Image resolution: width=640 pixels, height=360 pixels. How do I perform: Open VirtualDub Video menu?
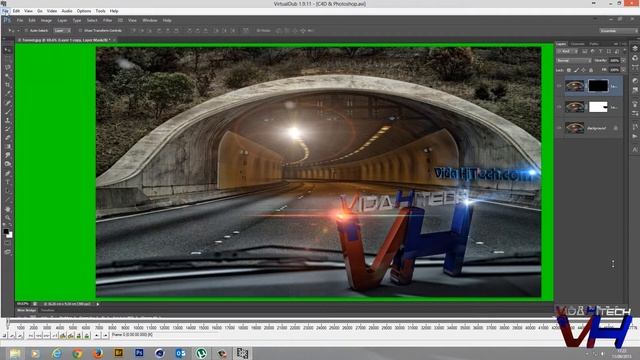click(52, 11)
